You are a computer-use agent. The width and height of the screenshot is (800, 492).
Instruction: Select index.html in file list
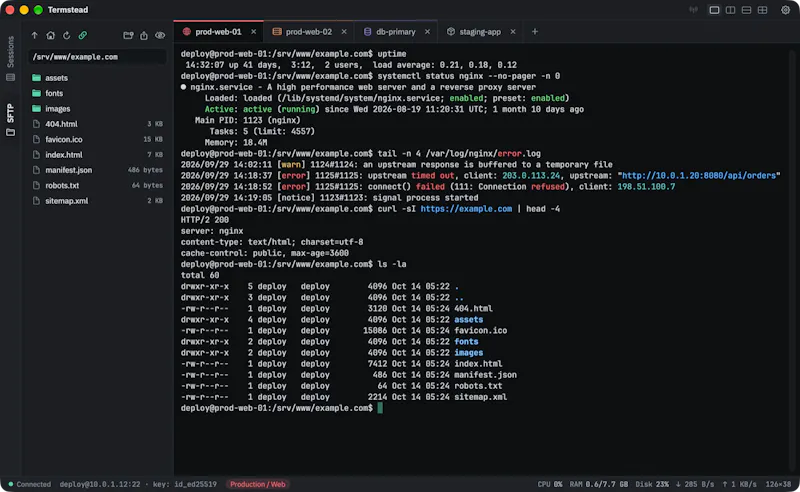(x=97, y=155)
